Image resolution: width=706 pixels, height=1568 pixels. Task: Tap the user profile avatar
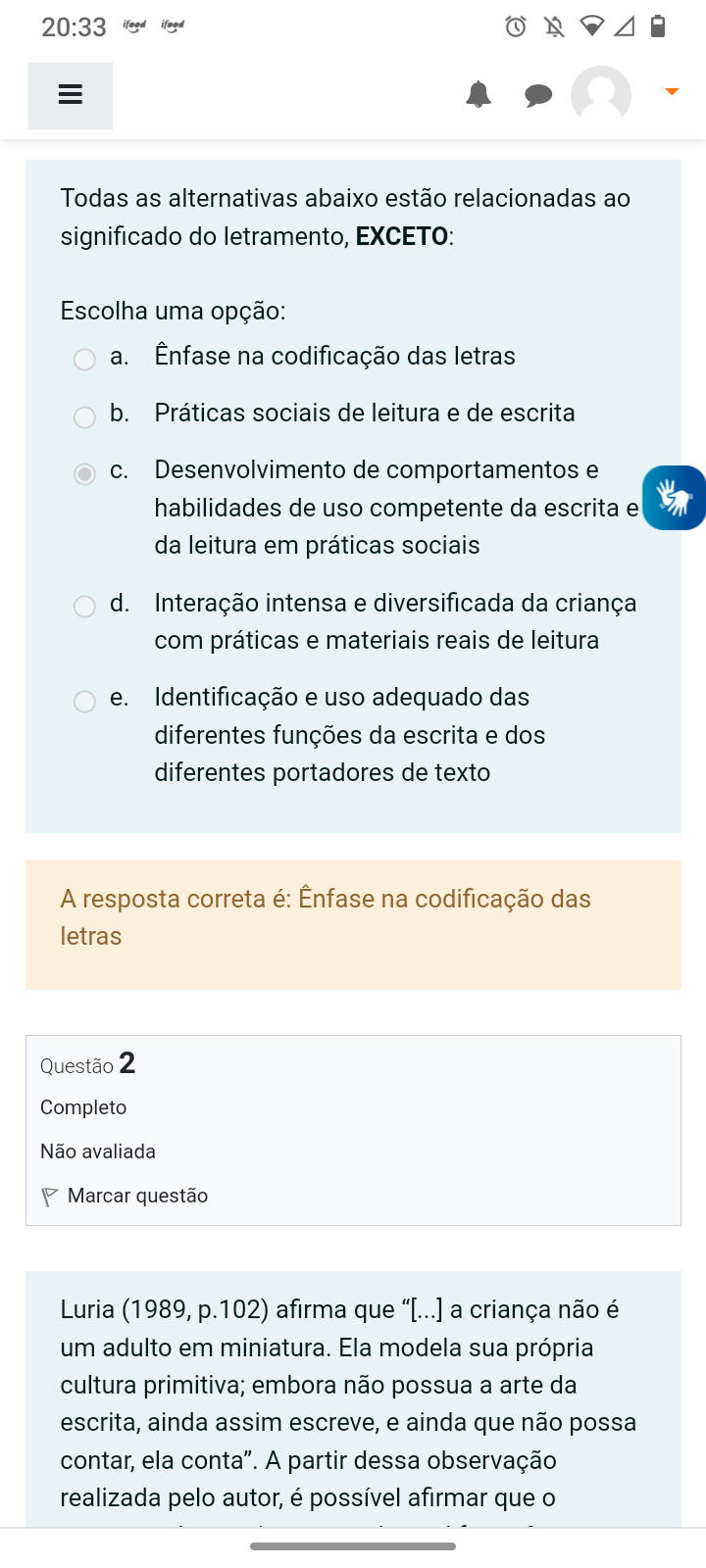click(x=600, y=95)
